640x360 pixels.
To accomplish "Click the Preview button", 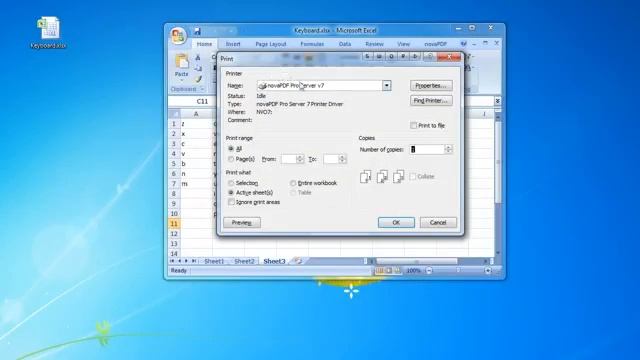I will click(x=242, y=222).
